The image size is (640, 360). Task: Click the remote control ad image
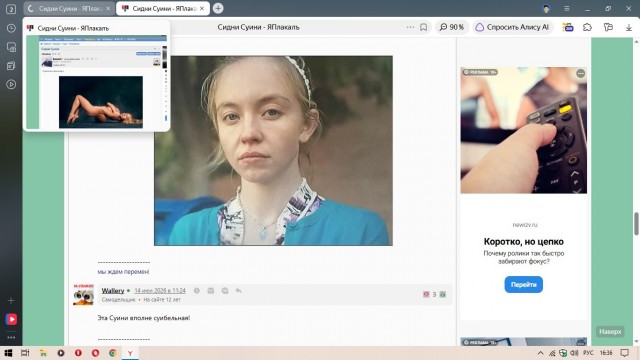click(x=524, y=130)
